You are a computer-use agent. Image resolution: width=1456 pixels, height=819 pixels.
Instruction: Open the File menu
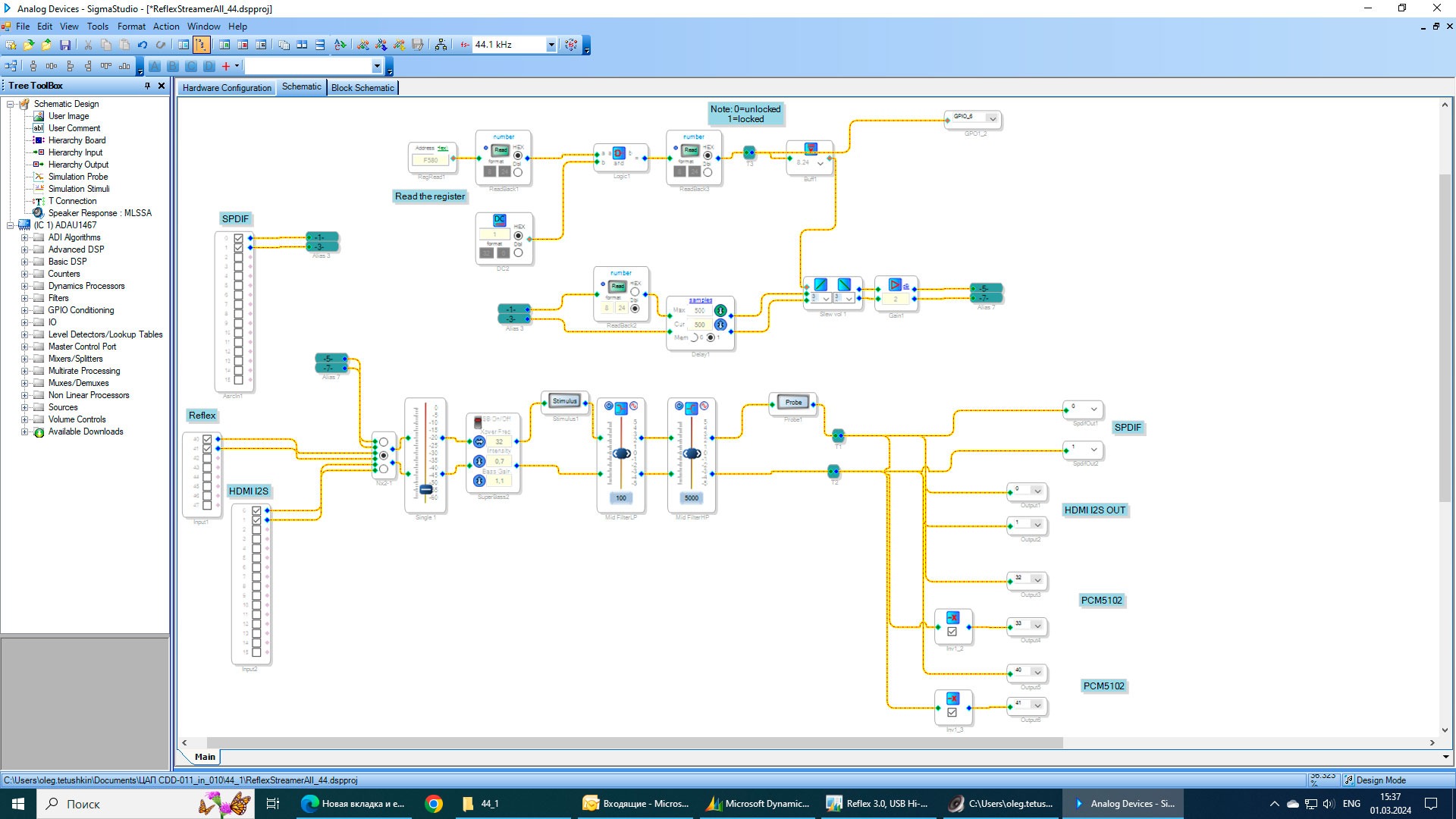[23, 26]
